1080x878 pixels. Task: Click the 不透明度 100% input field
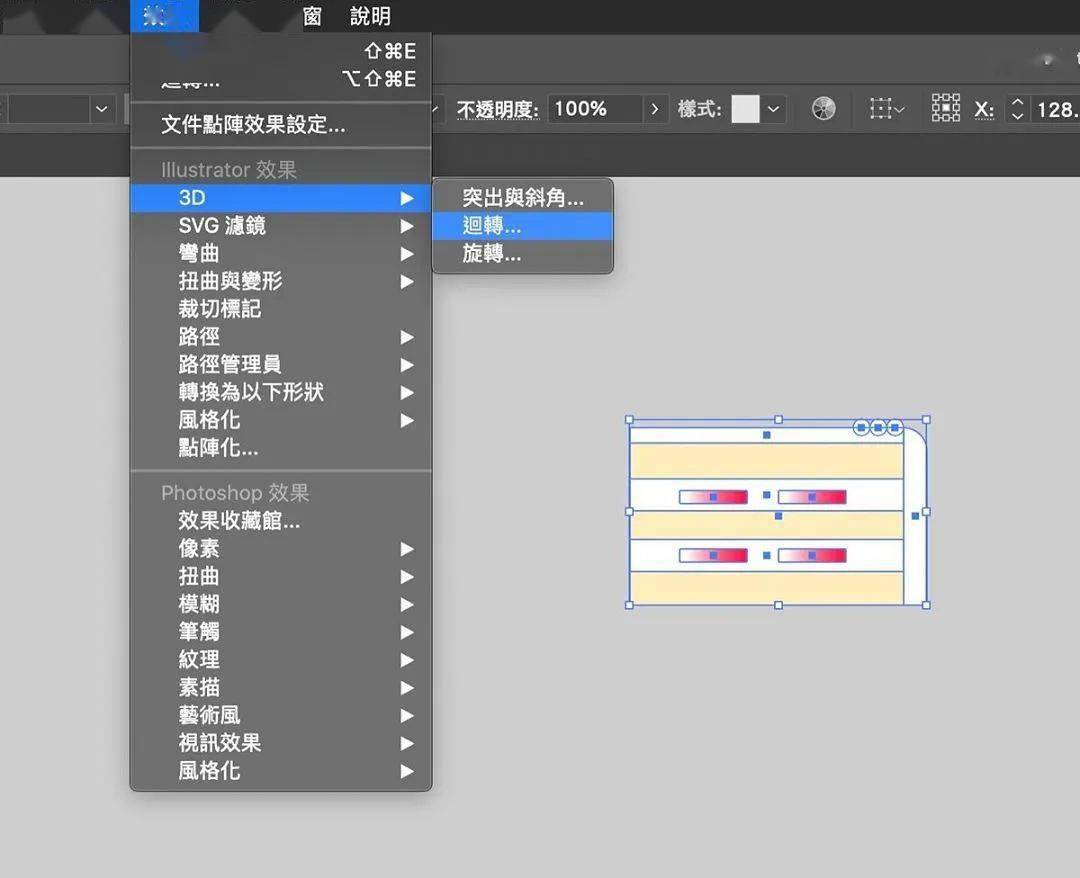pyautogui.click(x=593, y=109)
